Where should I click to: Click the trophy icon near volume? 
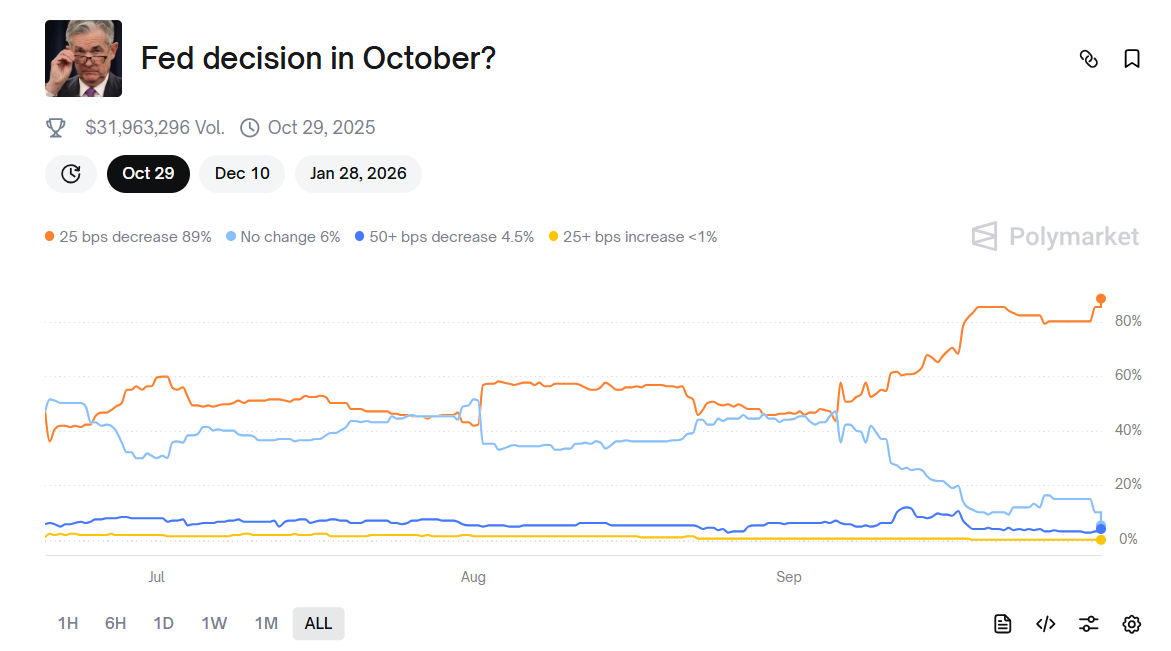click(x=56, y=128)
